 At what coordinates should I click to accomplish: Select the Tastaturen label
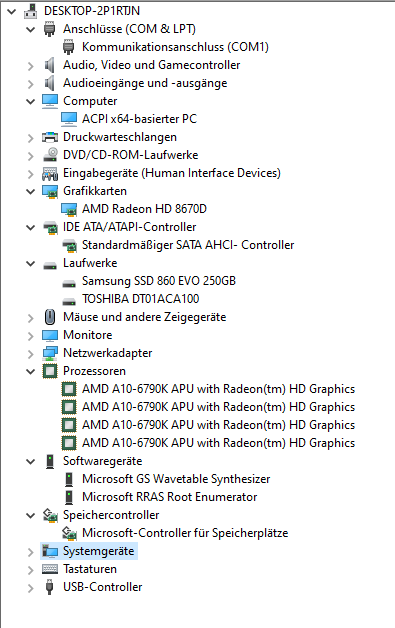point(90,569)
